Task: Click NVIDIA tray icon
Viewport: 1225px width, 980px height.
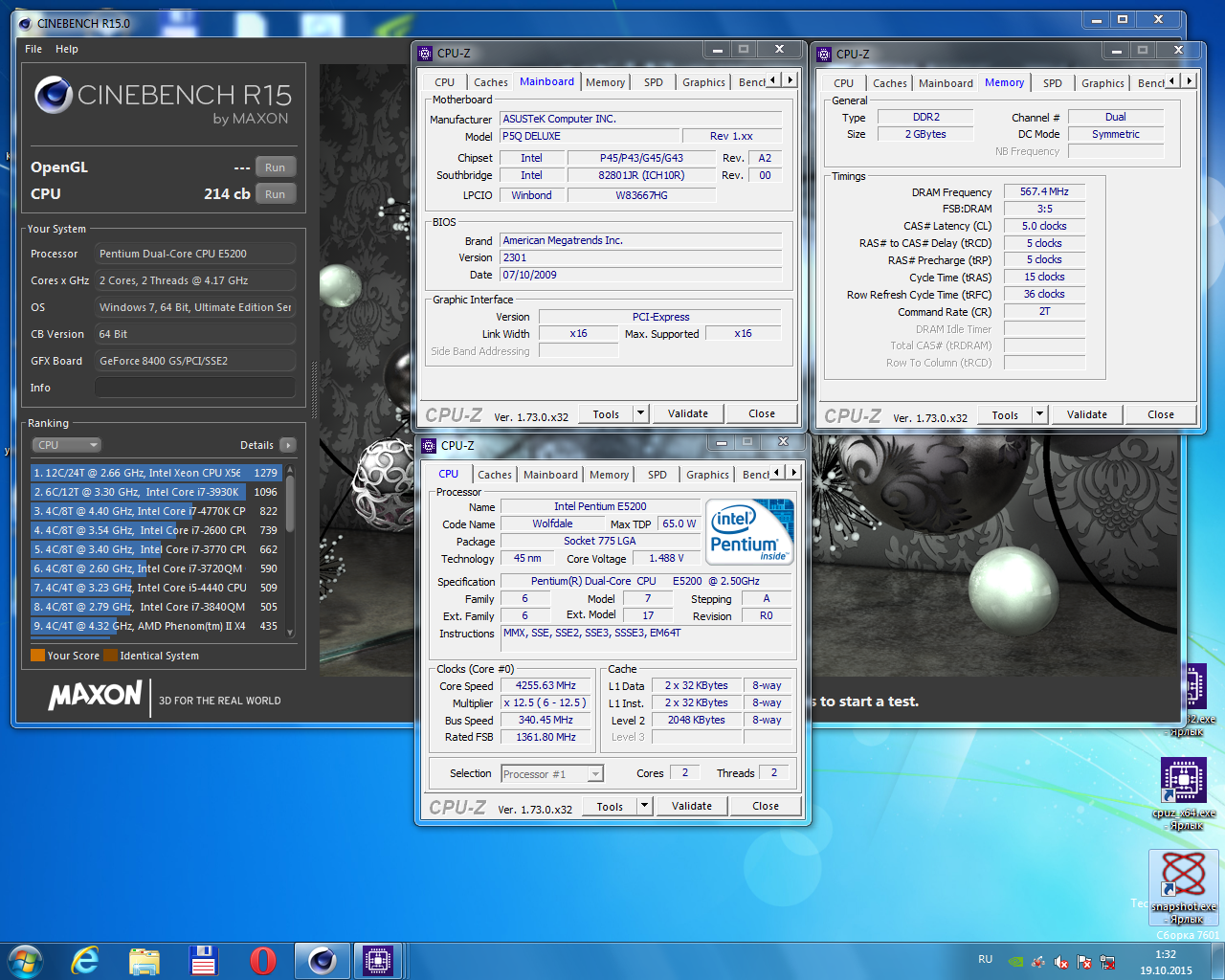Action: (1016, 962)
